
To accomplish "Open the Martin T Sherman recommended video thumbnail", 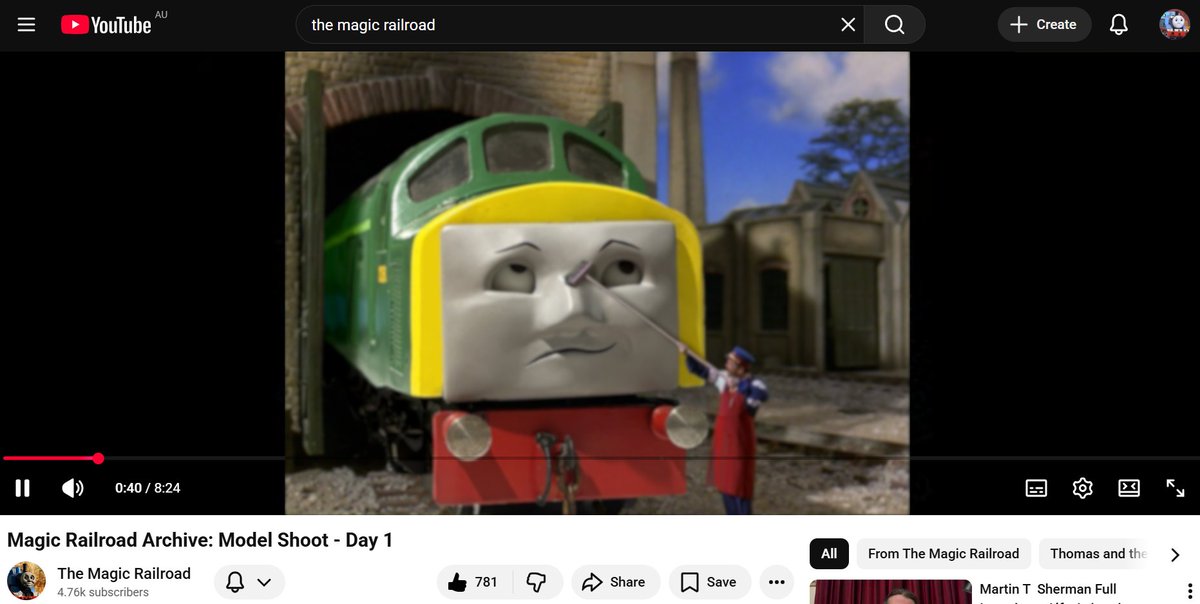I will point(890,592).
